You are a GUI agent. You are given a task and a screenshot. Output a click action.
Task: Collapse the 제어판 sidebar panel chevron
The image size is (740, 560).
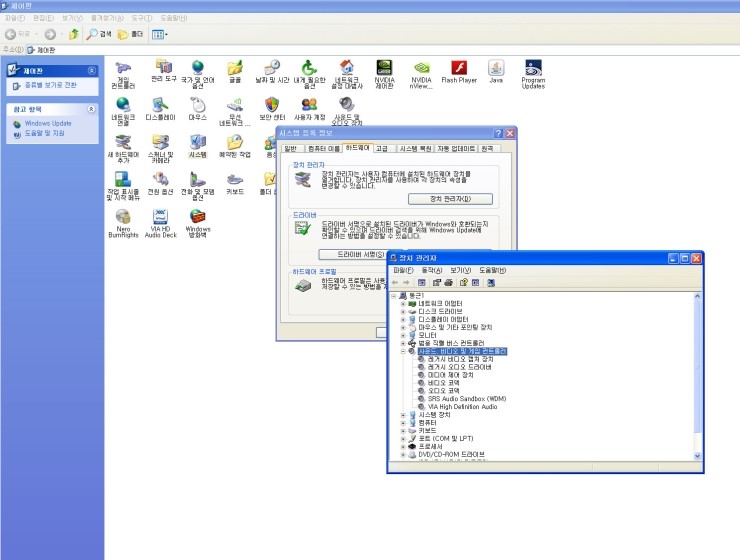tap(92, 71)
